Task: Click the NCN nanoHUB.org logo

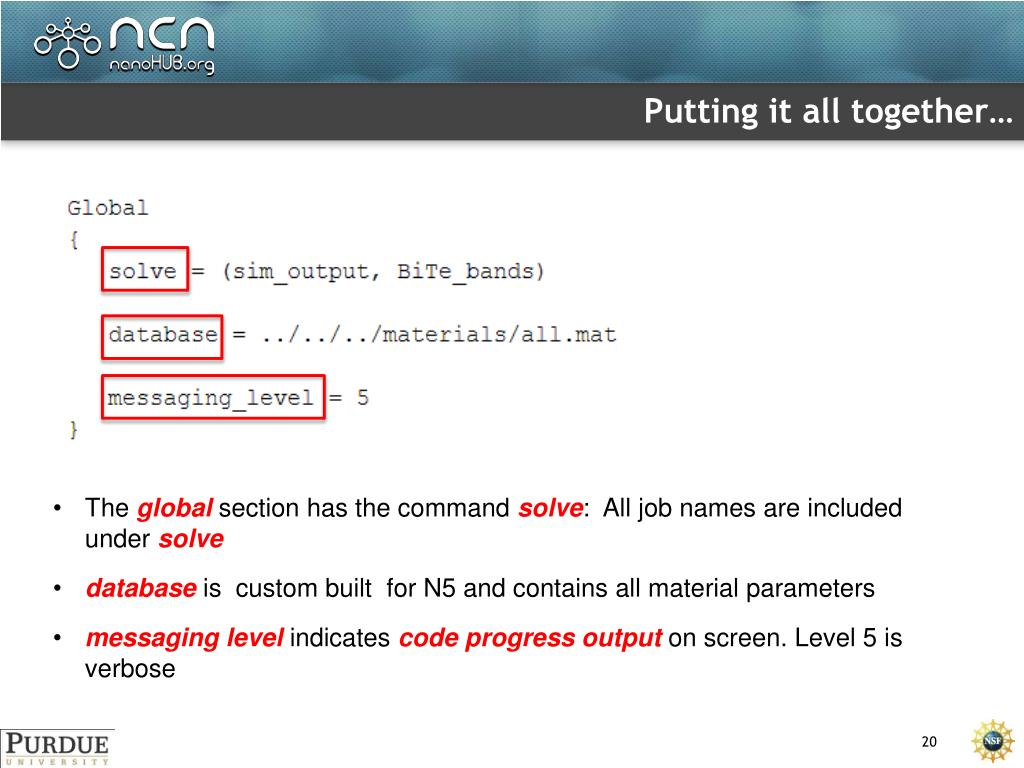Action: (124, 44)
